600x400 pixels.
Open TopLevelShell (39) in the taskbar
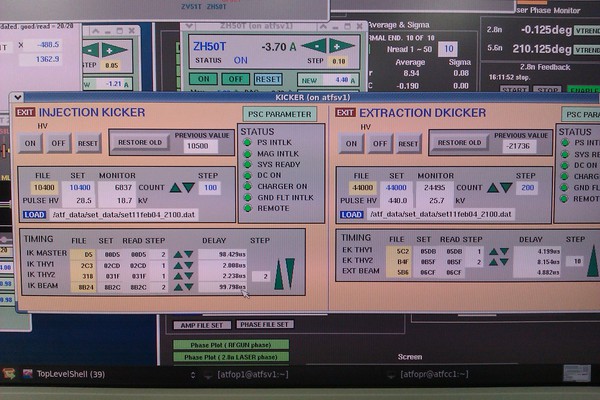click(64, 374)
